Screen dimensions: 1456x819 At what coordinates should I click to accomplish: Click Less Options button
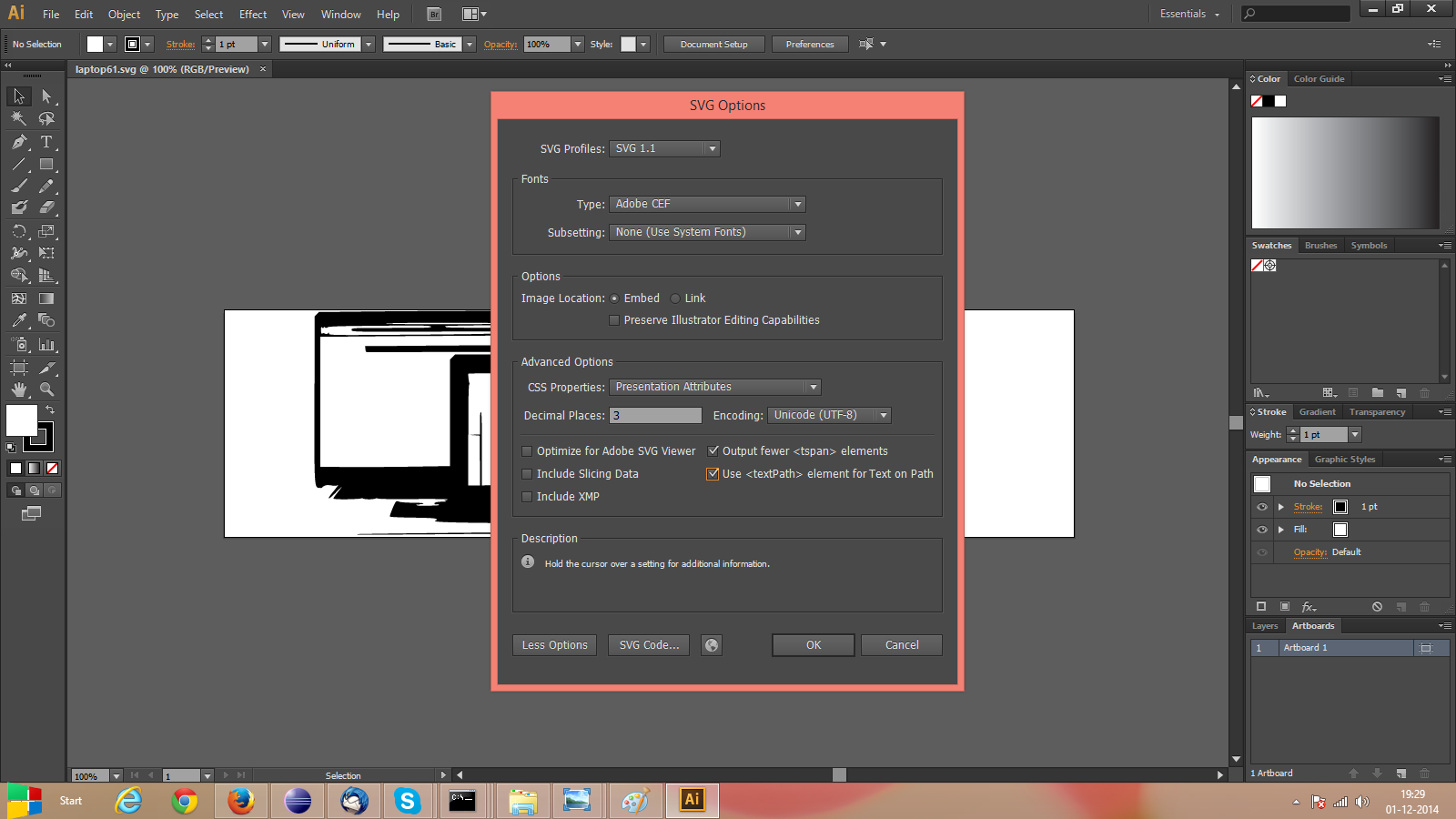click(x=555, y=645)
